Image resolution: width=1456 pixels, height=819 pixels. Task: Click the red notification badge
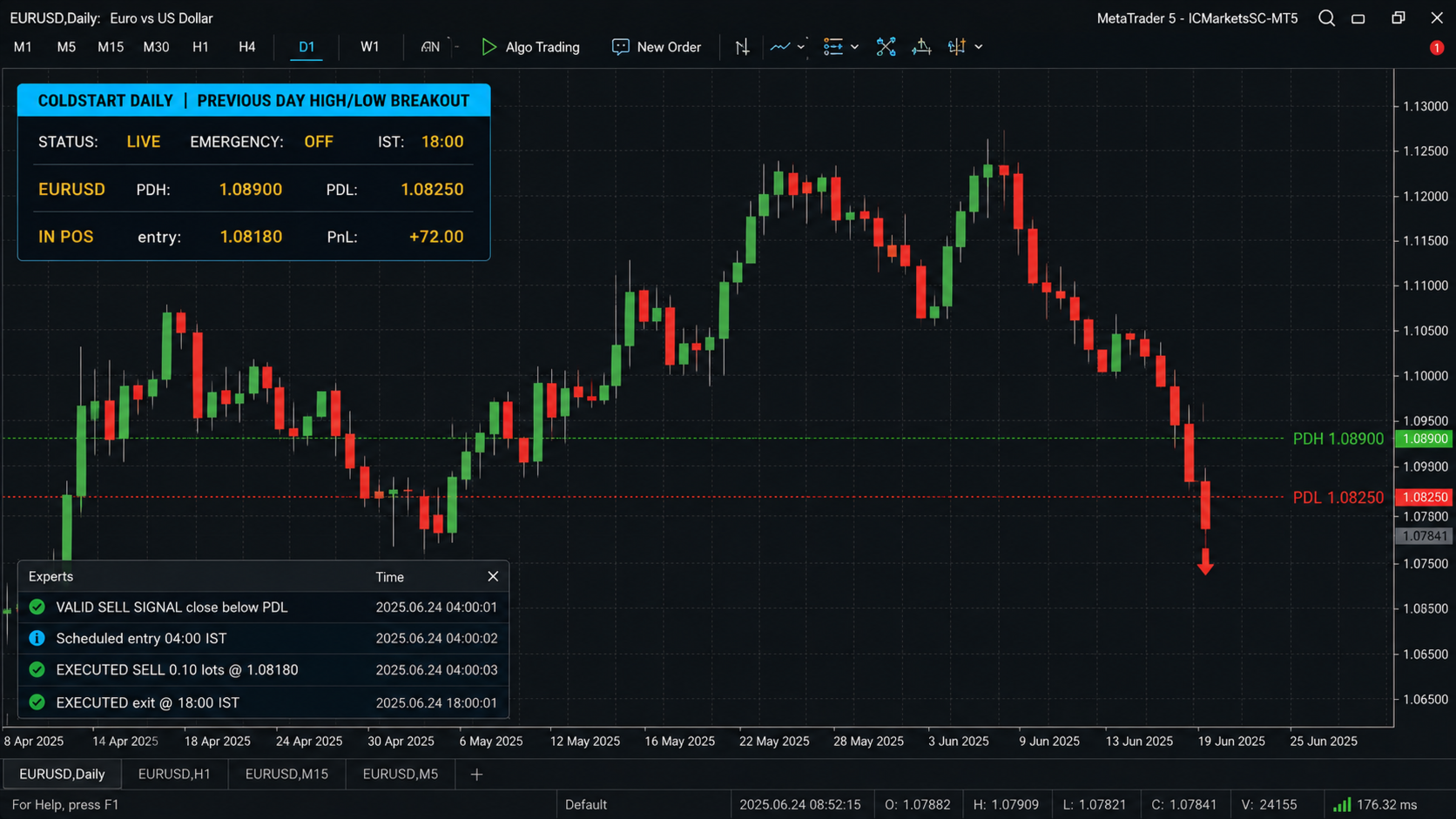click(x=1437, y=48)
